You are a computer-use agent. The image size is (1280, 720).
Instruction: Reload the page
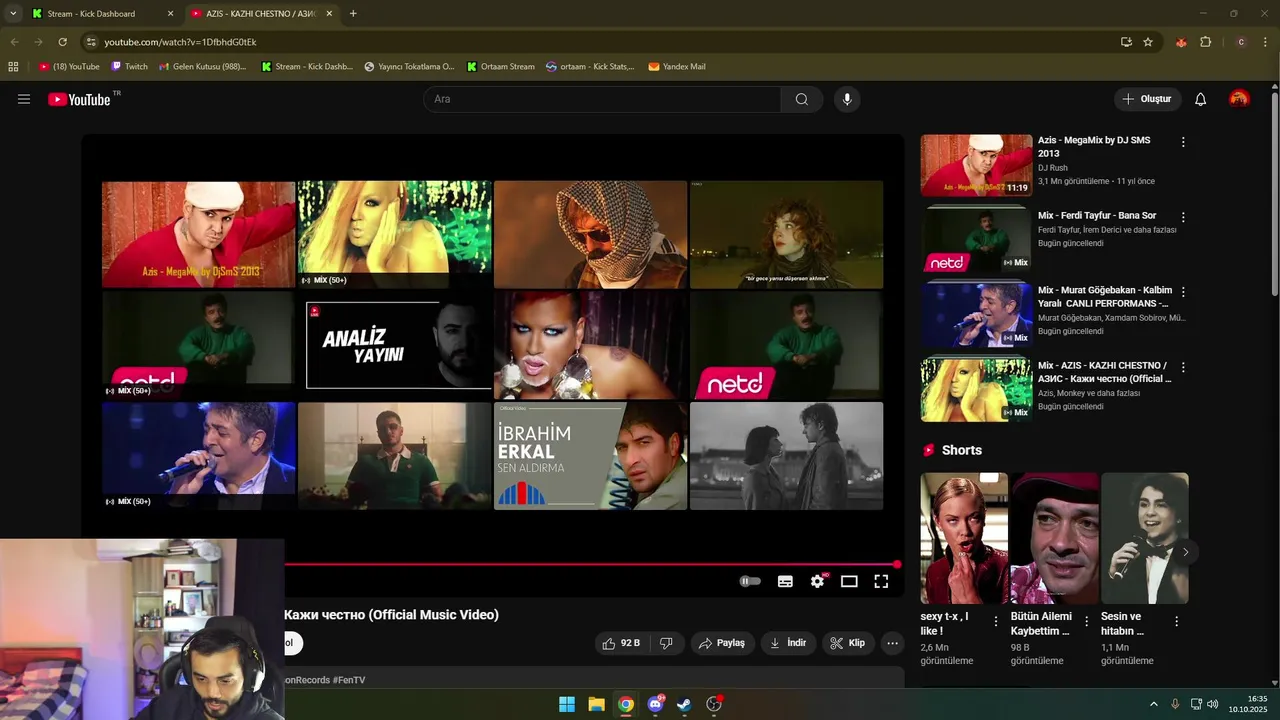[x=62, y=42]
